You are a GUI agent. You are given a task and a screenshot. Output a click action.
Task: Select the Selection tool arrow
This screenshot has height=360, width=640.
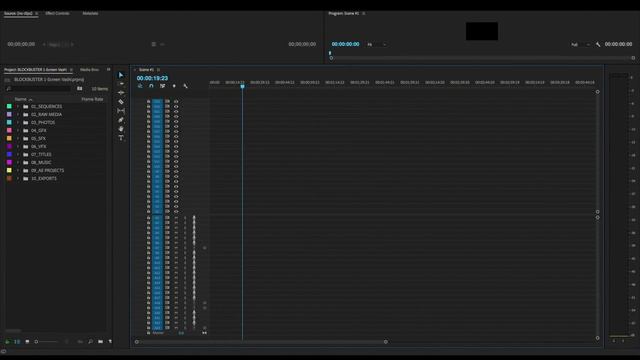tap(121, 75)
